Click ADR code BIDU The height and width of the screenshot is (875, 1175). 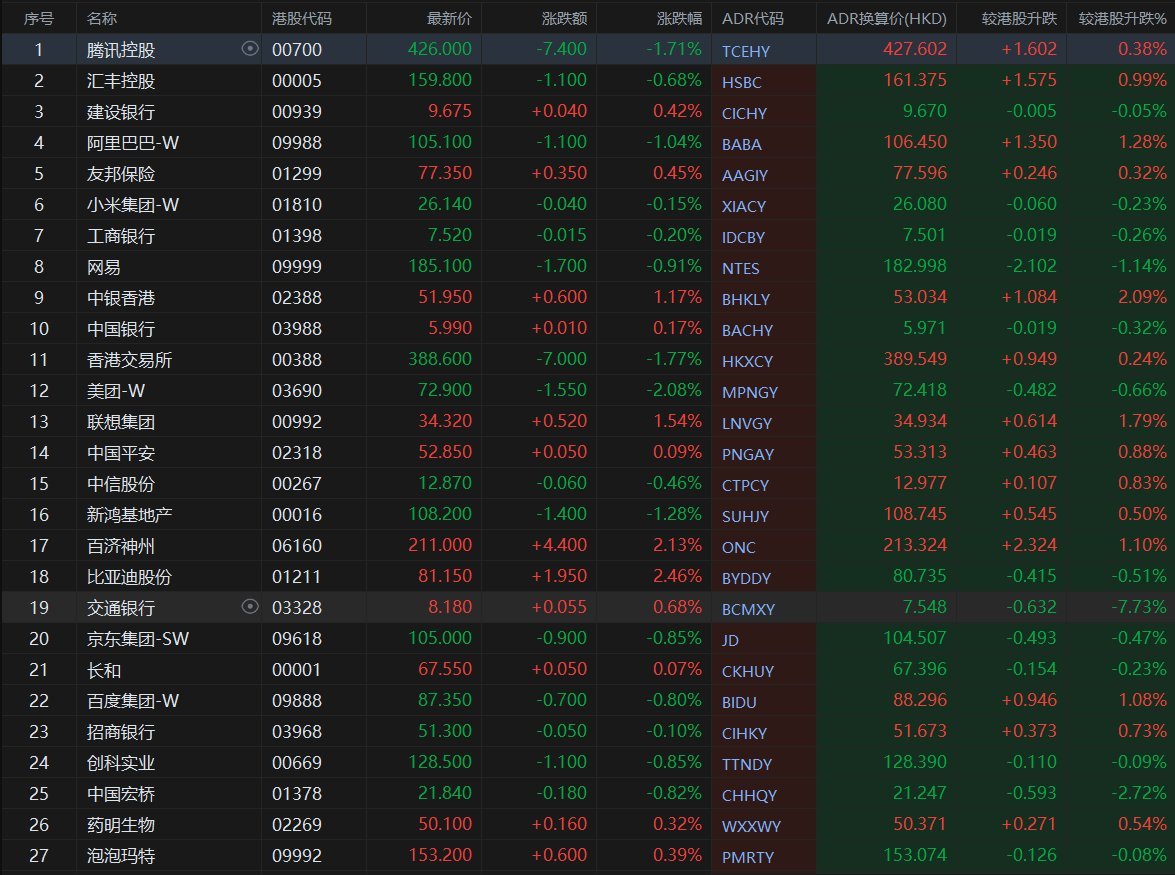click(740, 703)
